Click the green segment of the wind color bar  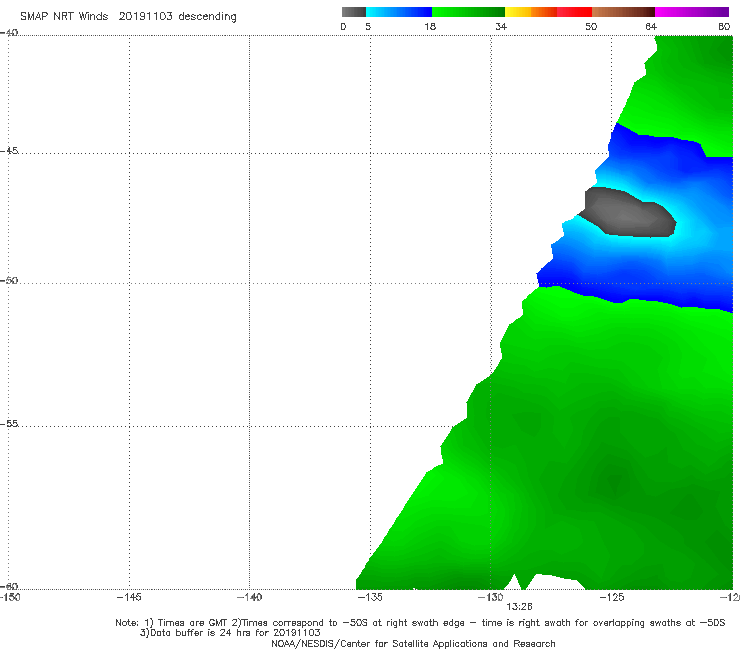click(468, 12)
